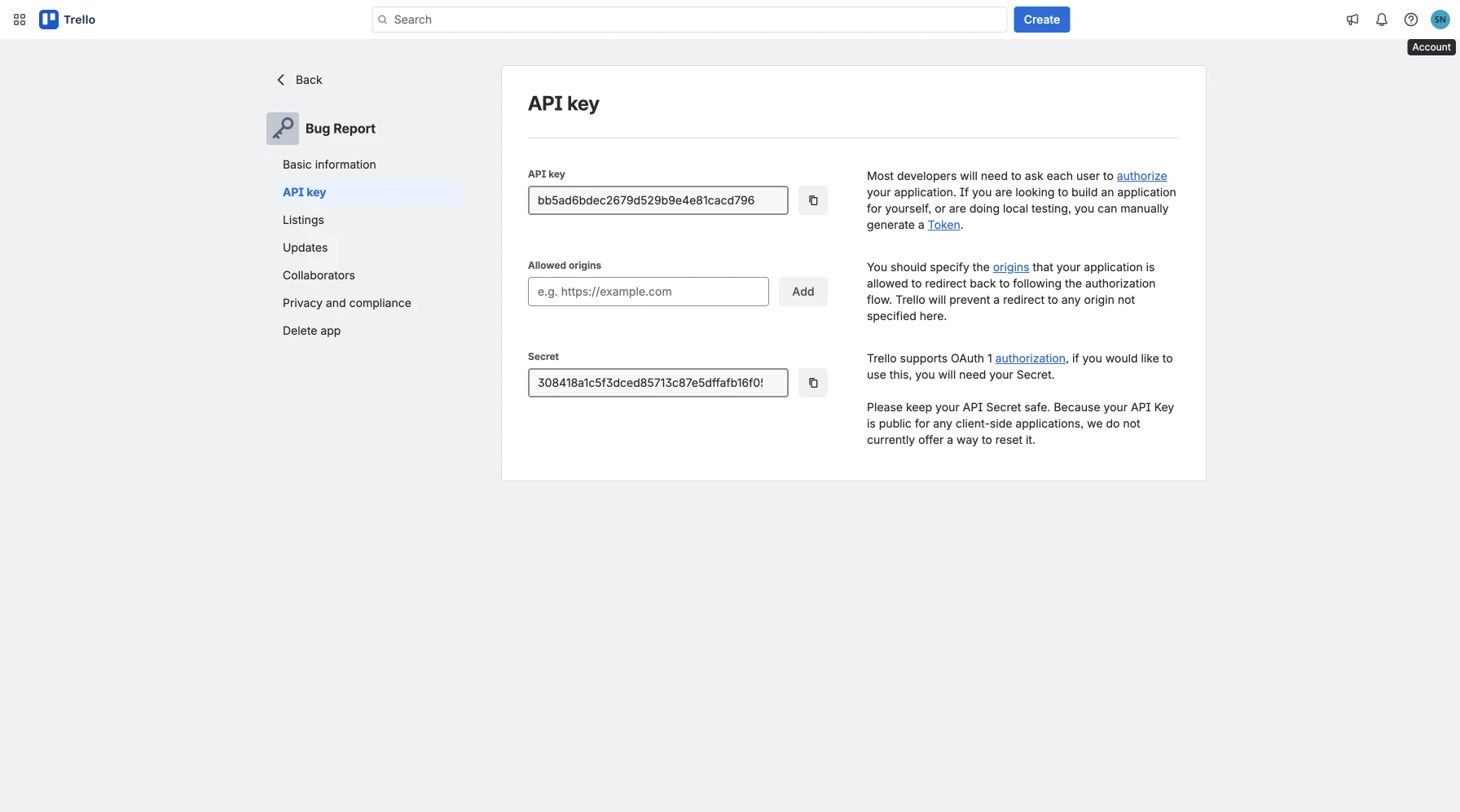This screenshot has height=812, width=1460.
Task: Open the app switcher grid icon
Action: tap(20, 20)
